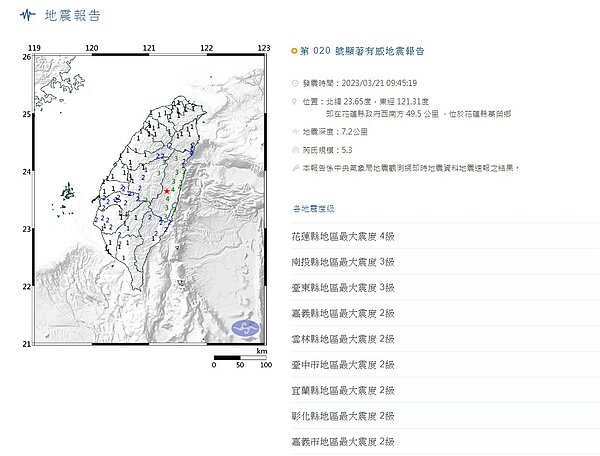600x456 pixels.
Task: Click the km scale bar below the map
Action: 240,358
